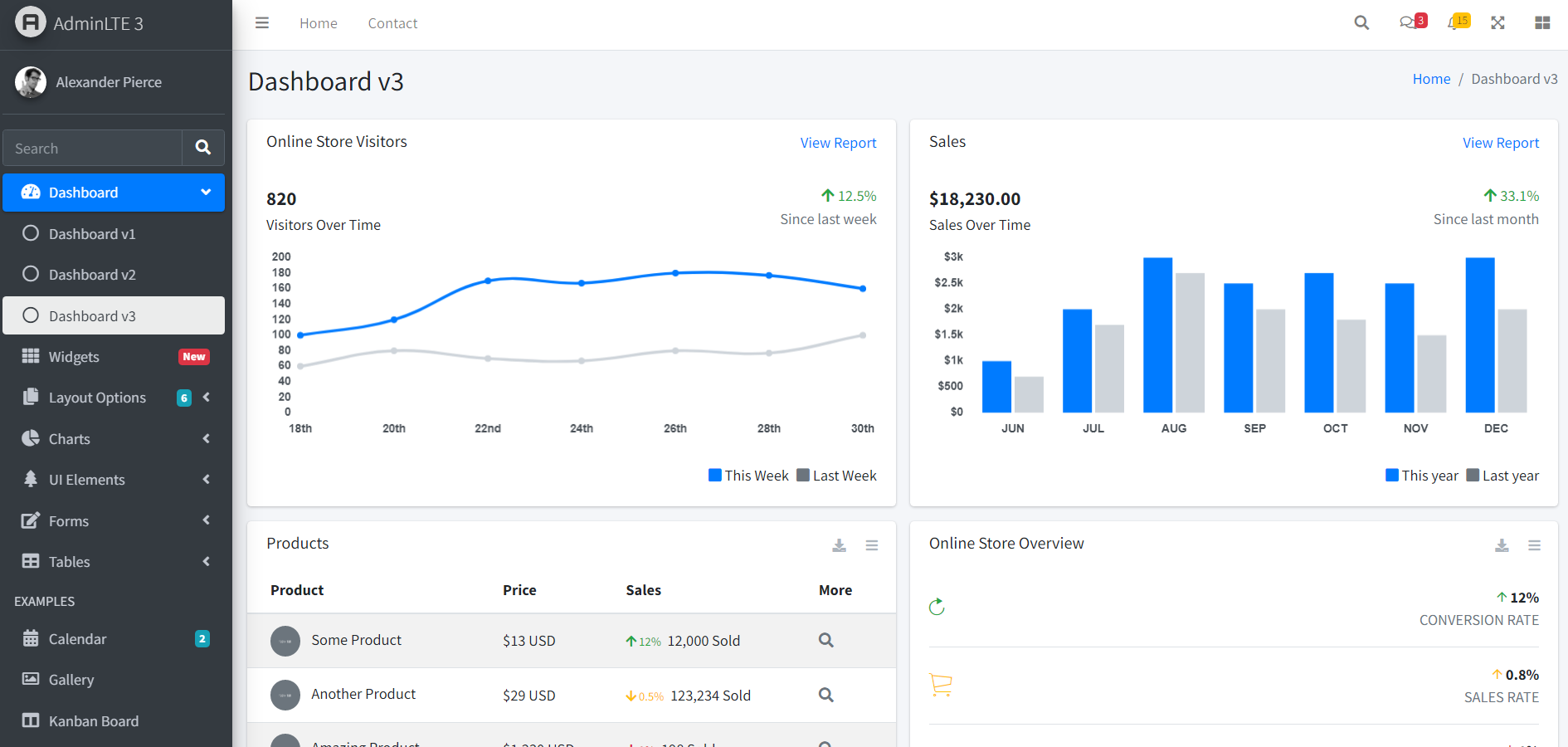
Task: Click the Tables icon in sidebar
Action: [31, 561]
